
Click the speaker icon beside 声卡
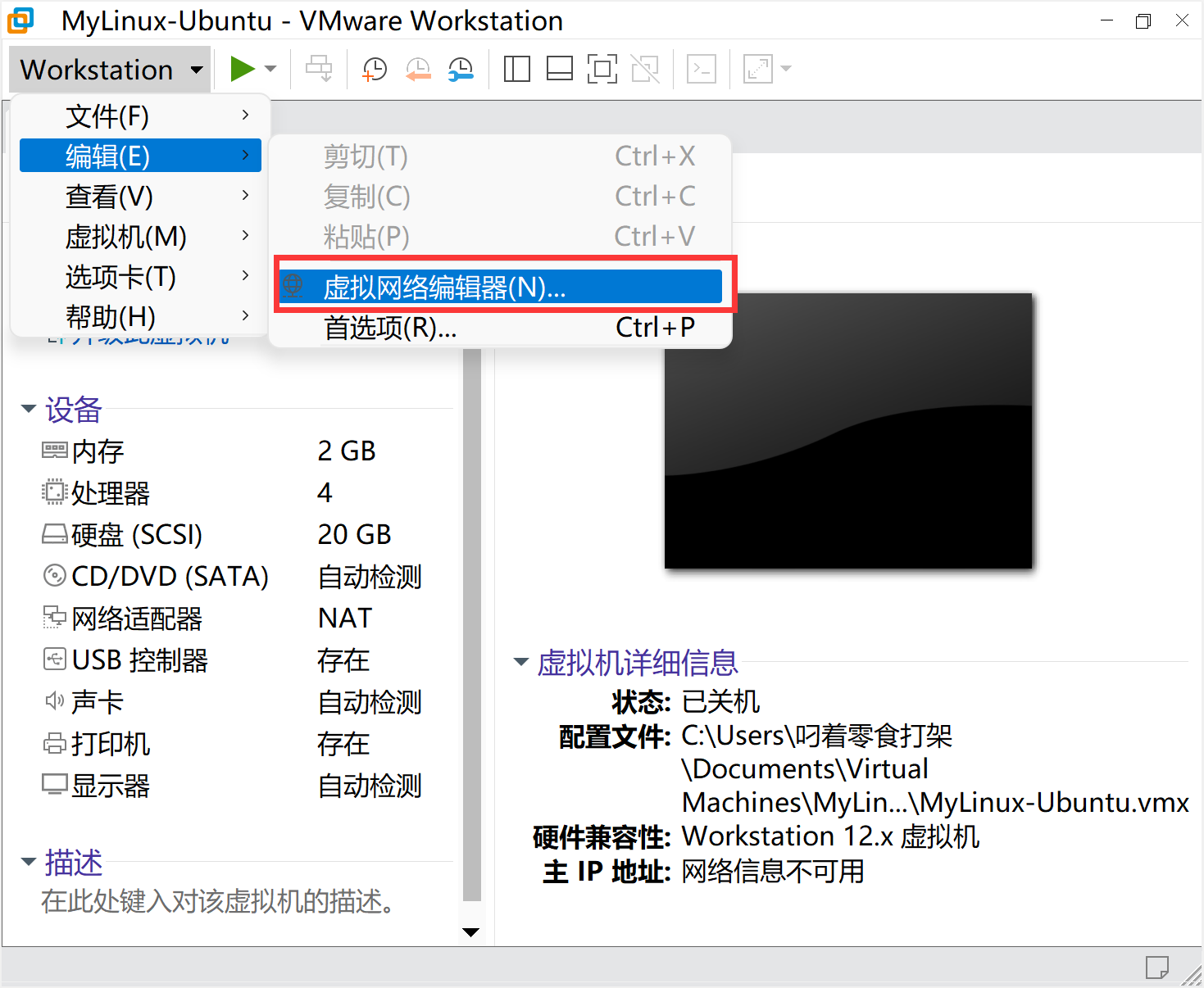[x=55, y=701]
